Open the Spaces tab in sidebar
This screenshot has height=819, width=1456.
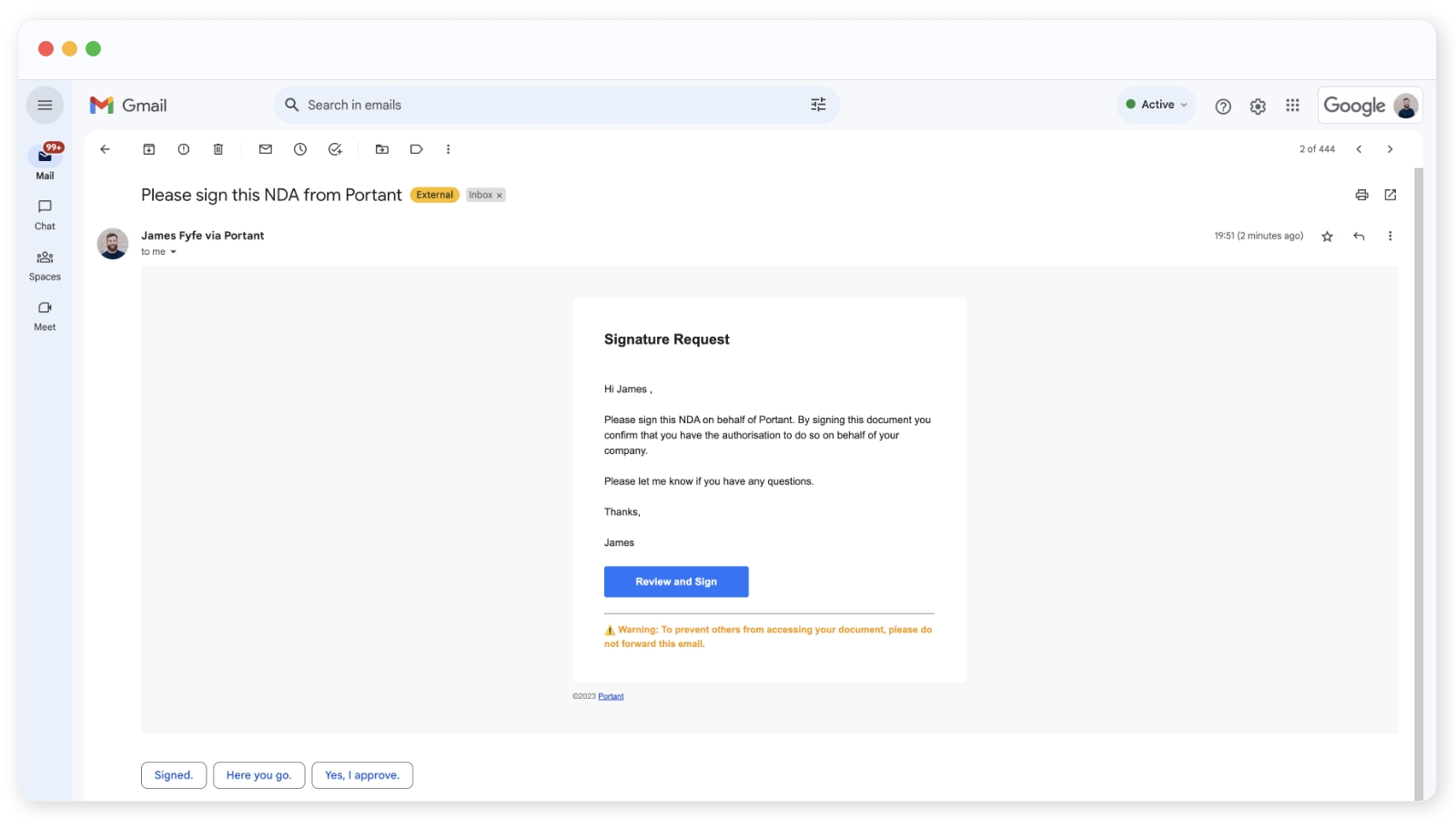45,265
